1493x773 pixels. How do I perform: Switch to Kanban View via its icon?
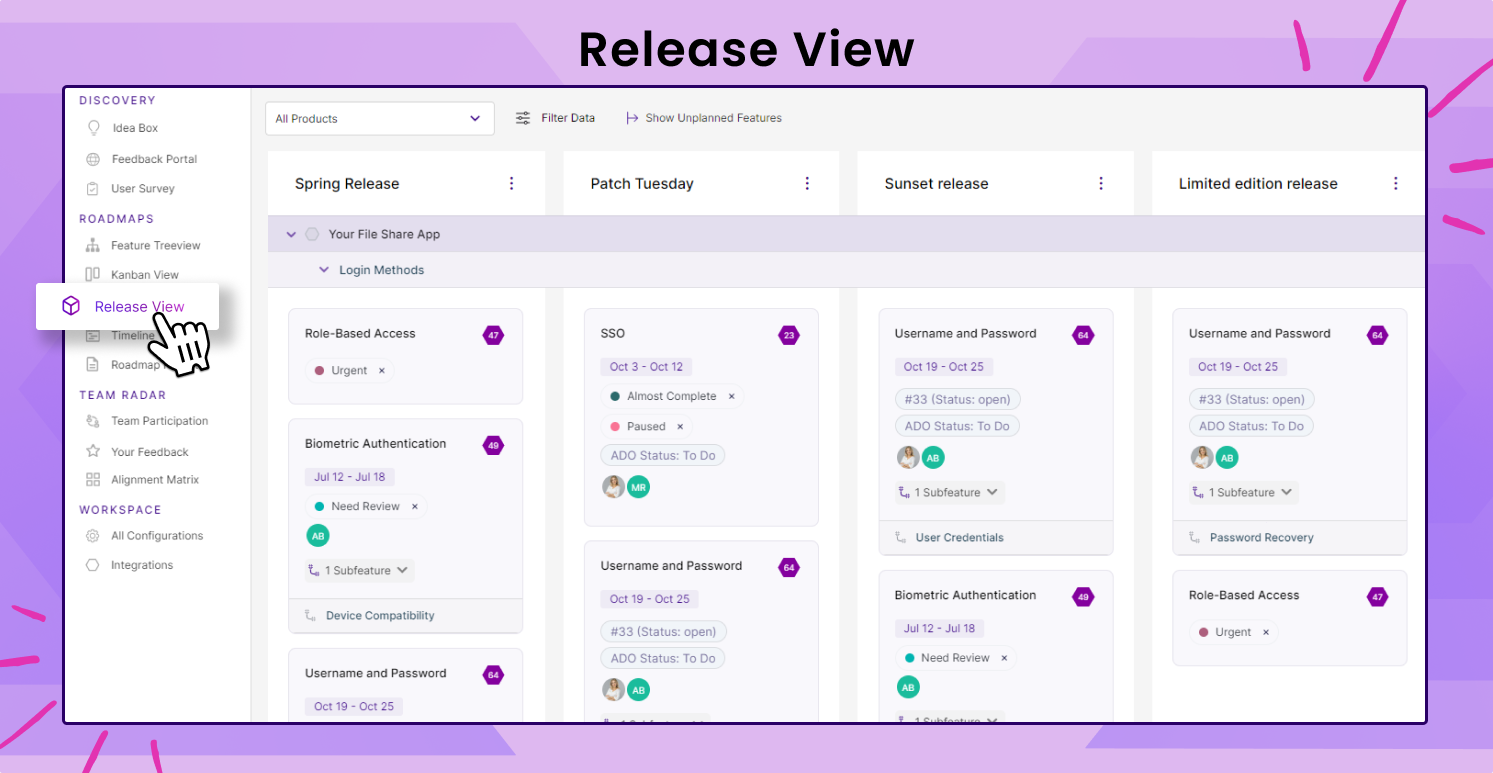(92, 274)
